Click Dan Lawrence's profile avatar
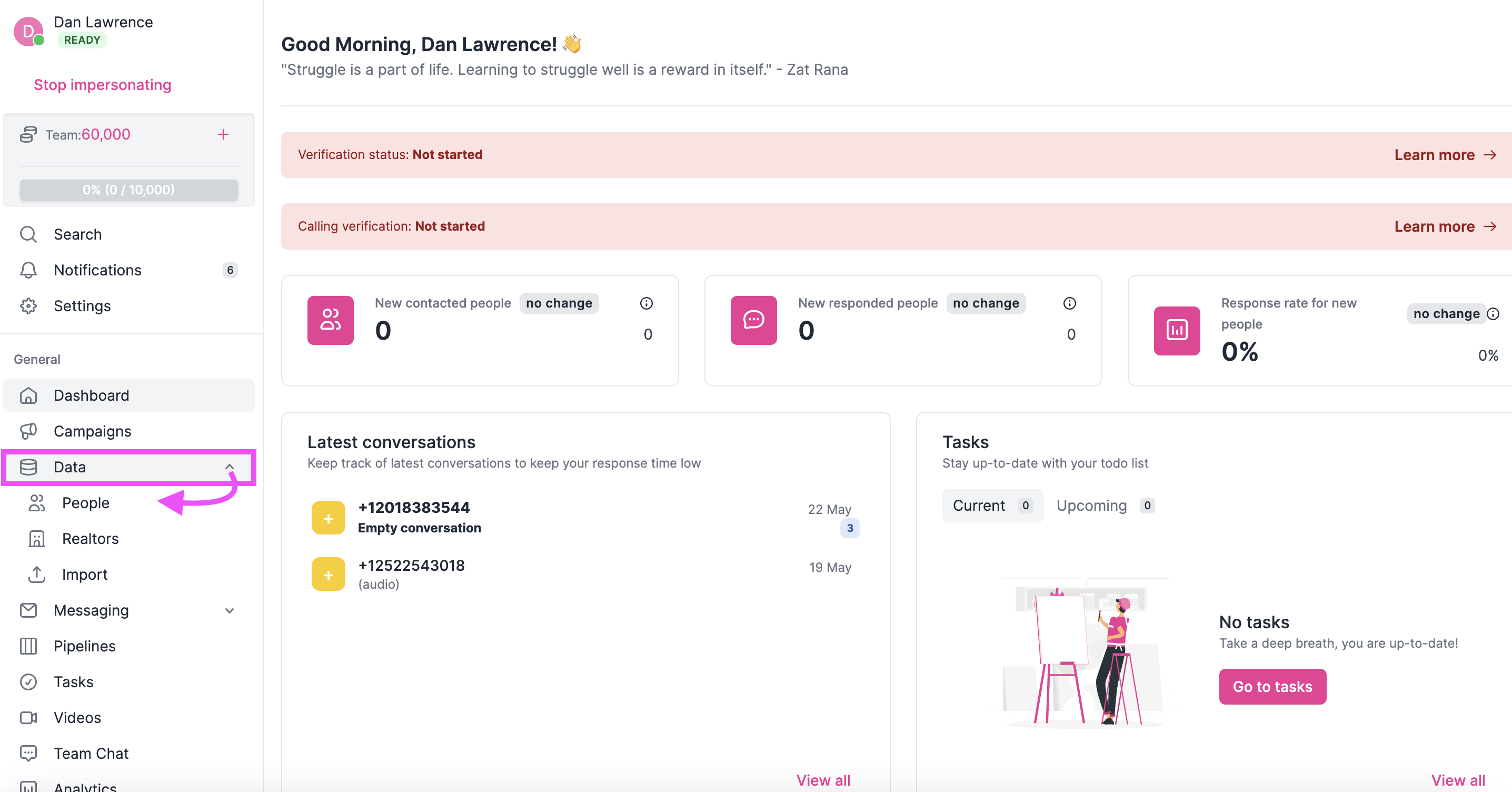This screenshot has height=792, width=1512. coord(28,31)
